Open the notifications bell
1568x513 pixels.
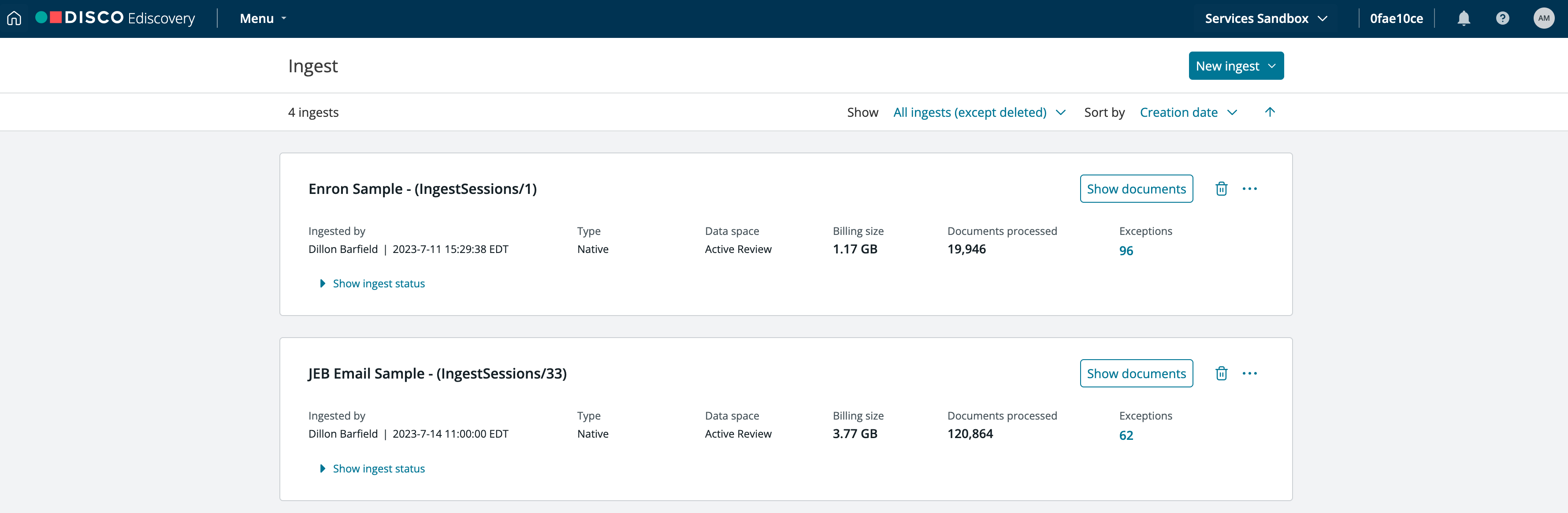(x=1463, y=18)
